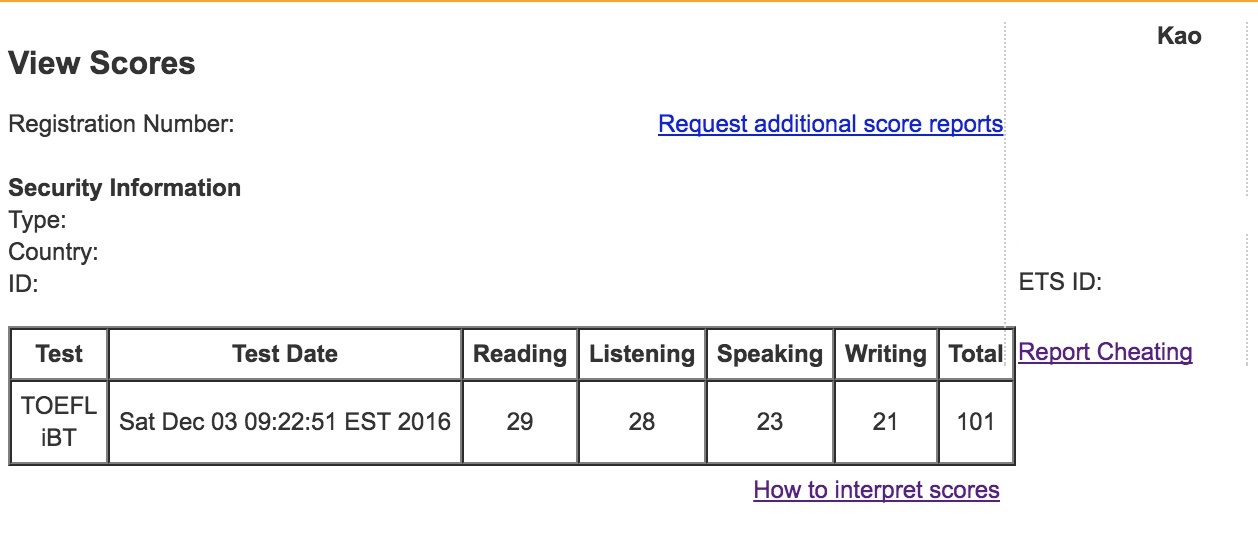Click the Listening column header
Screen dimensions: 1258x534
click(x=642, y=354)
